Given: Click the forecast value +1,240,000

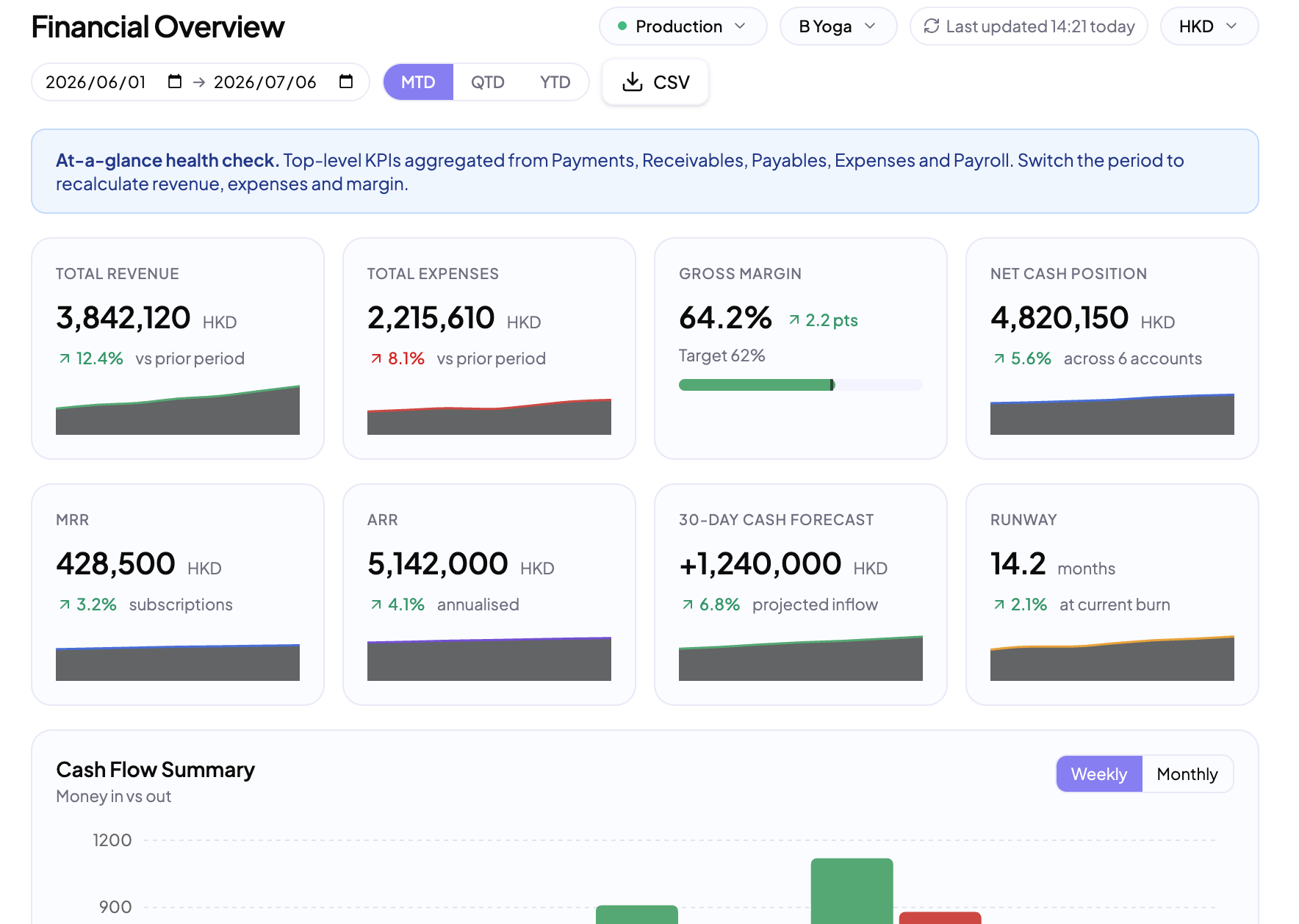Looking at the screenshot, I should (x=760, y=564).
